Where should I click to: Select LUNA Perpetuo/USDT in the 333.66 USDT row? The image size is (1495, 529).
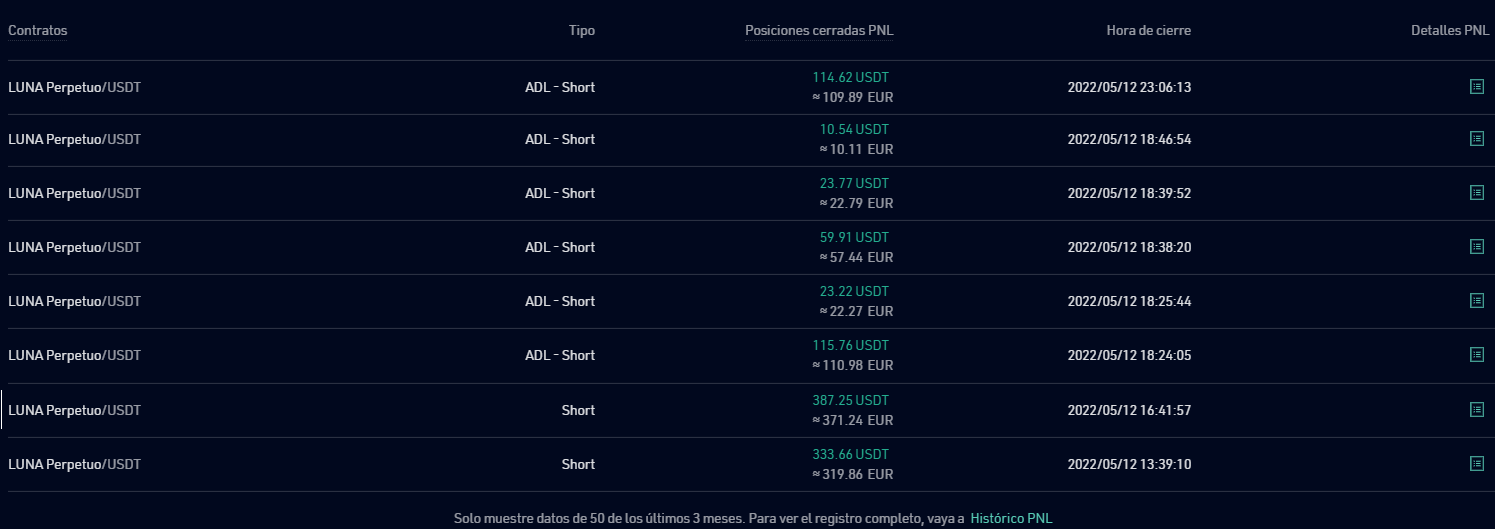75,464
